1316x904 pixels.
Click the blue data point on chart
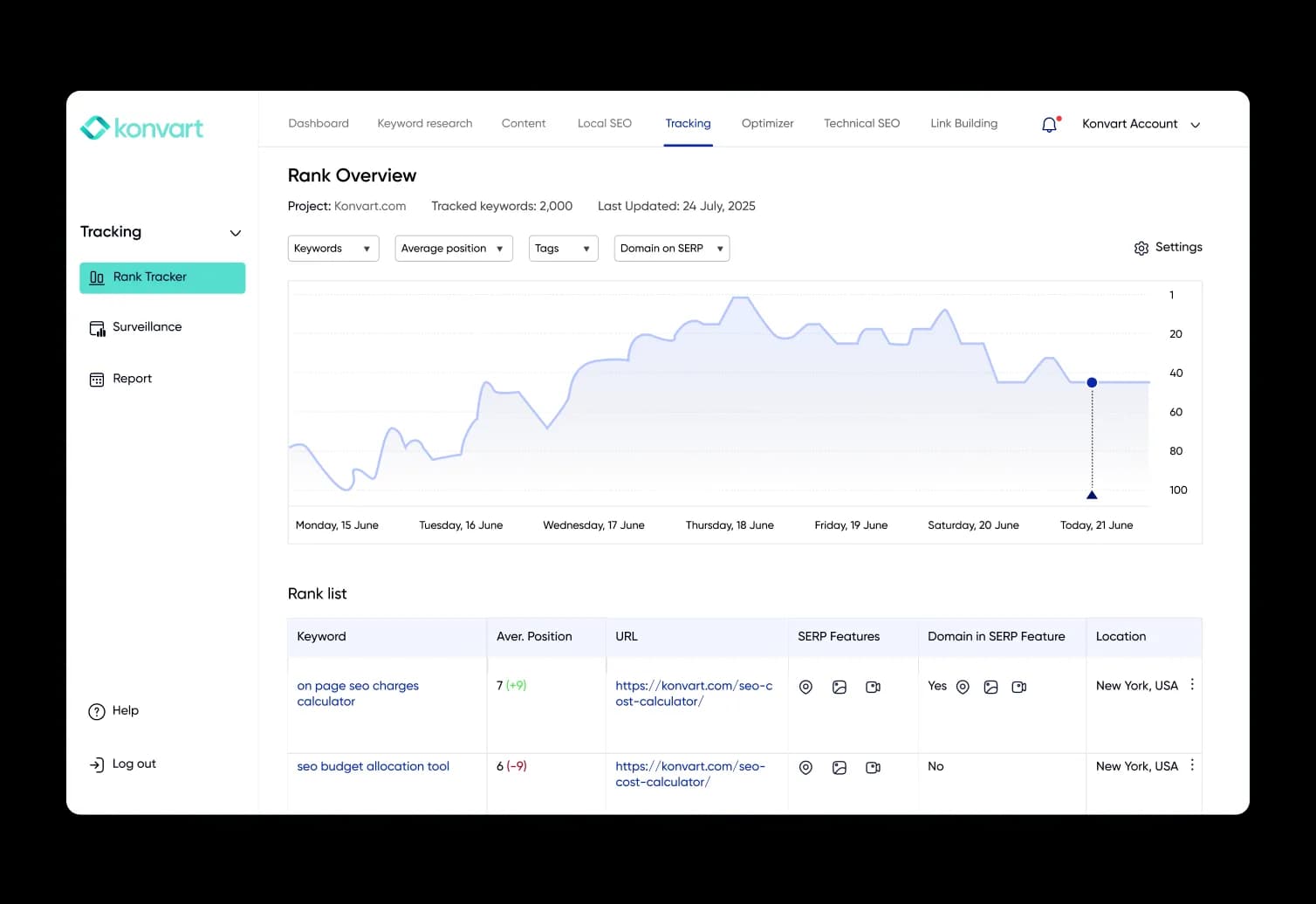[1092, 383]
